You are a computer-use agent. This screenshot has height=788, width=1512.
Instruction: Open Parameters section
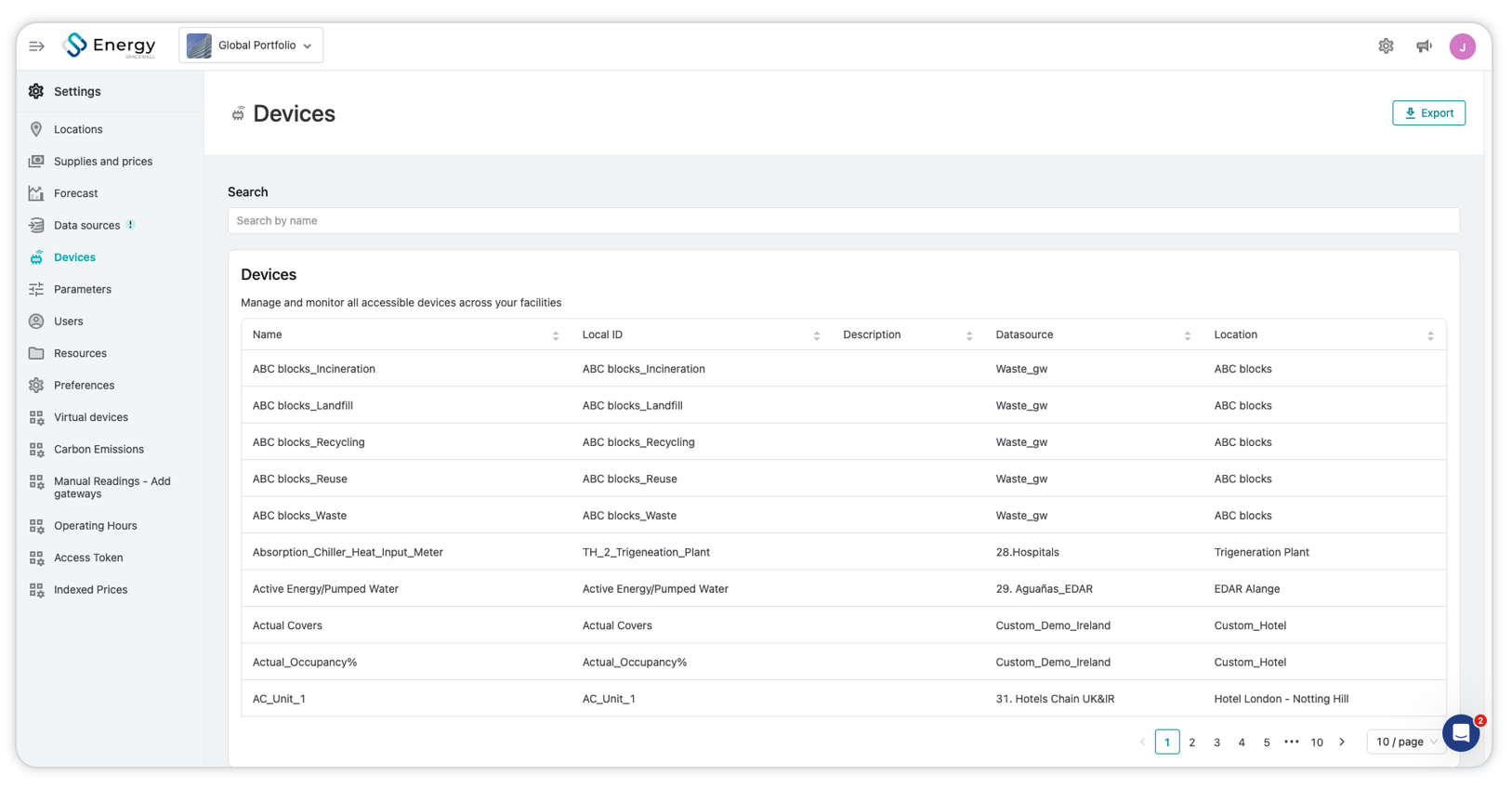click(83, 289)
